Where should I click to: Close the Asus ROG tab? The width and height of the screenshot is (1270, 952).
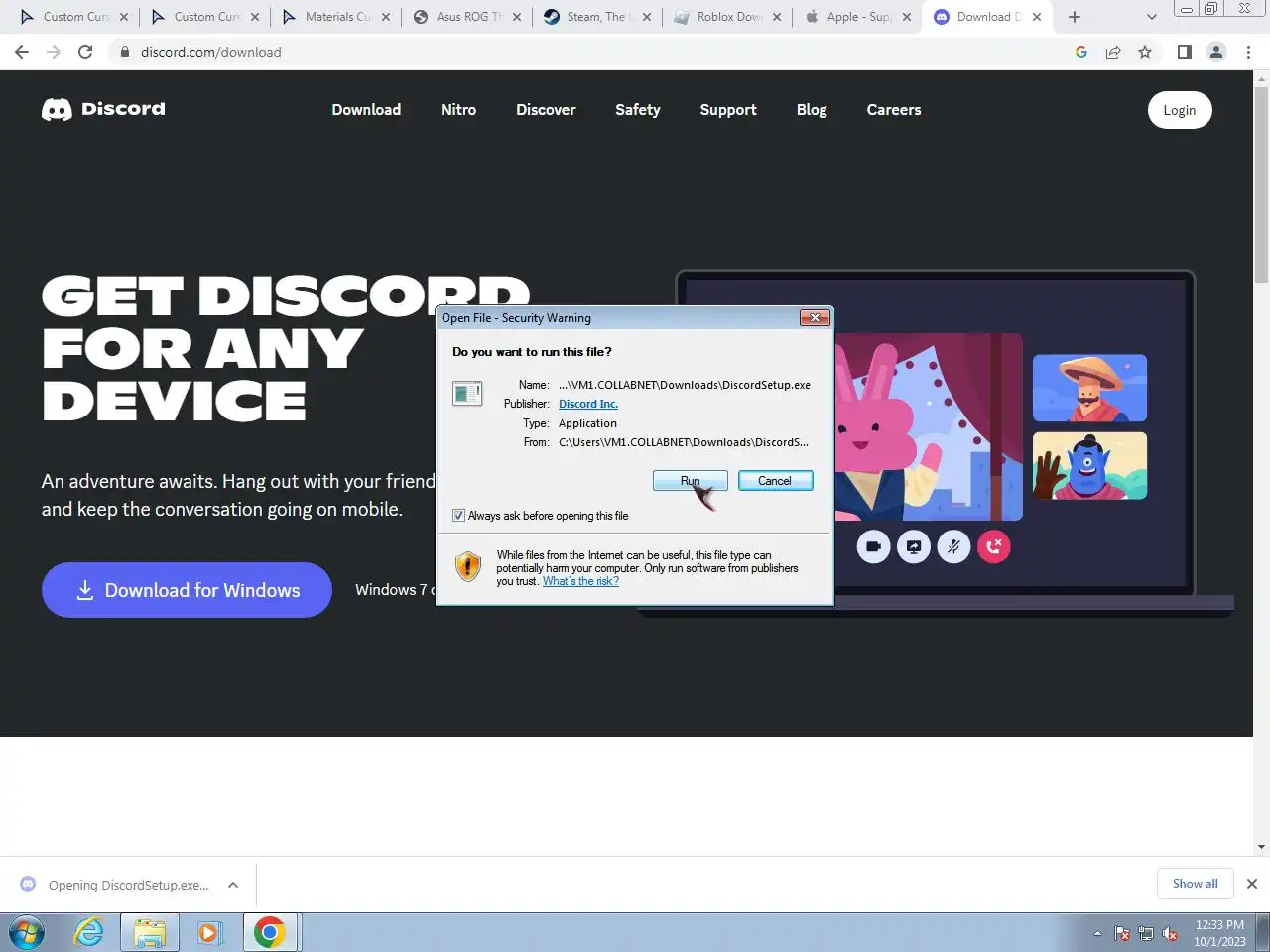[517, 17]
